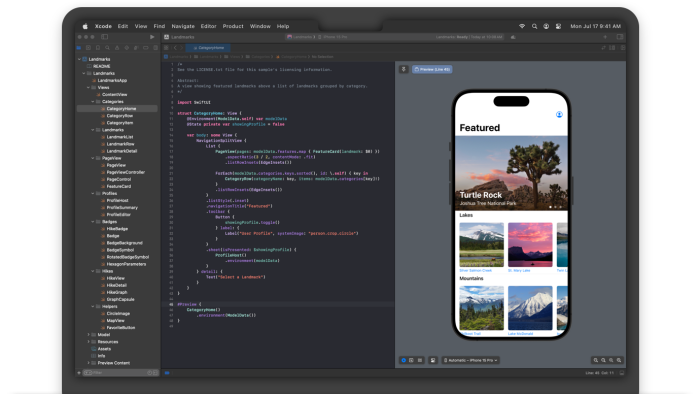Open macOS Control Center icon
This screenshot has height=394, width=700.
pyautogui.click(x=558, y=26)
